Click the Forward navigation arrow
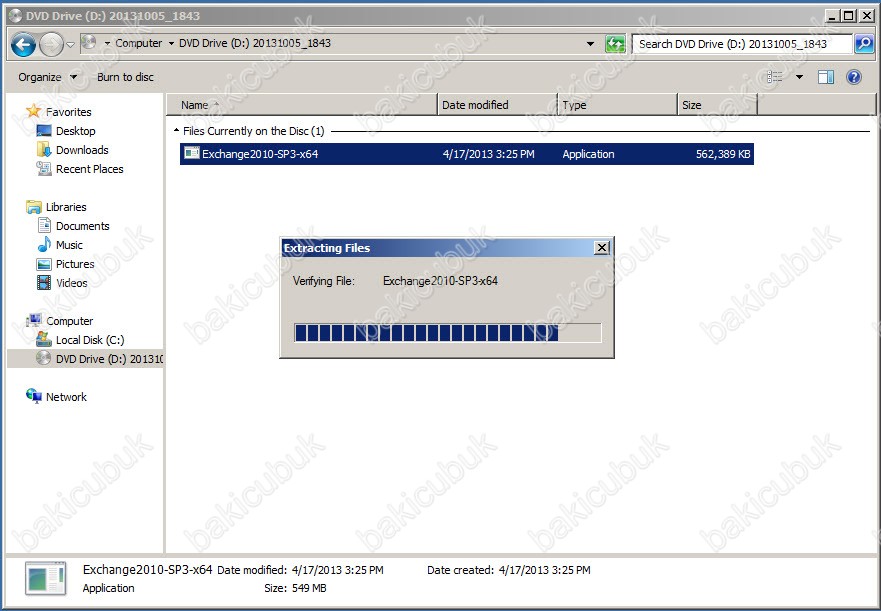The image size is (881, 611). [51, 44]
